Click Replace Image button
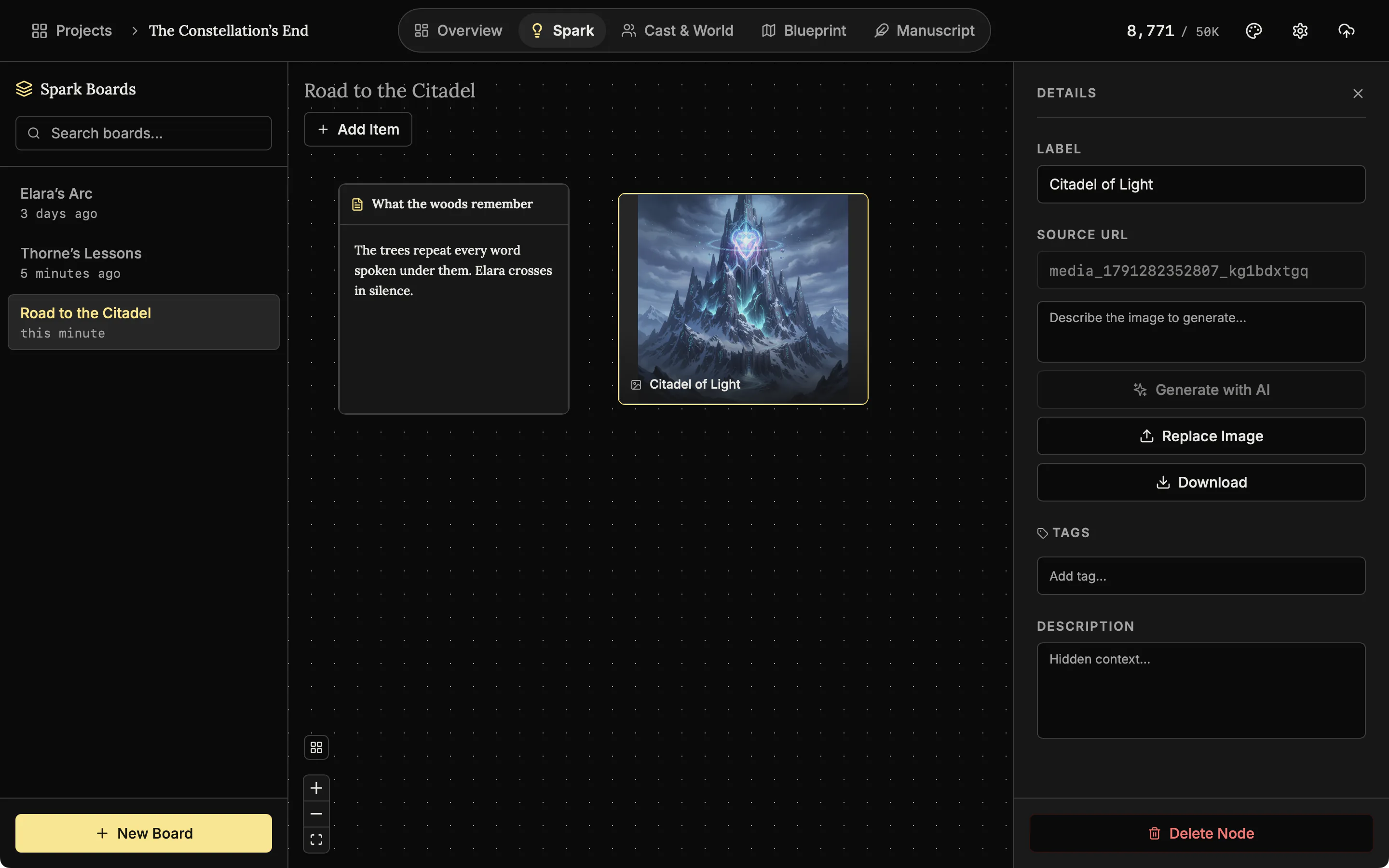 tap(1201, 436)
